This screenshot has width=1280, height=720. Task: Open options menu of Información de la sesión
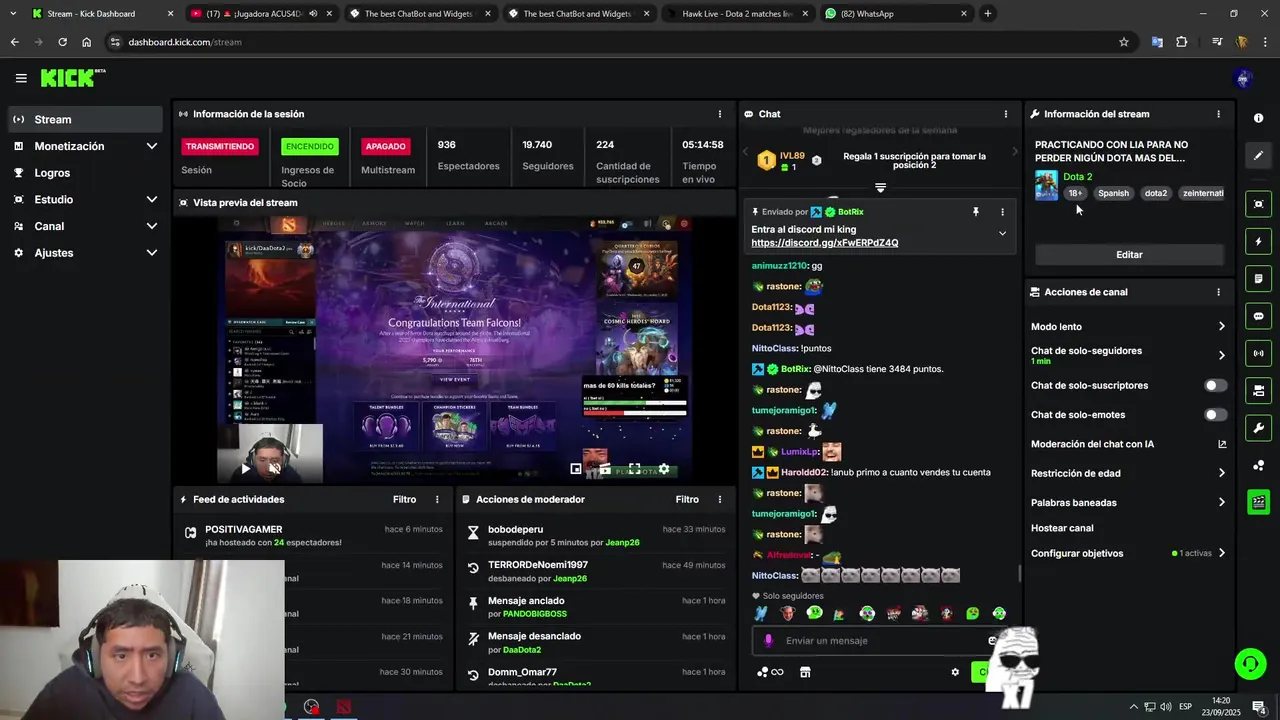(719, 114)
